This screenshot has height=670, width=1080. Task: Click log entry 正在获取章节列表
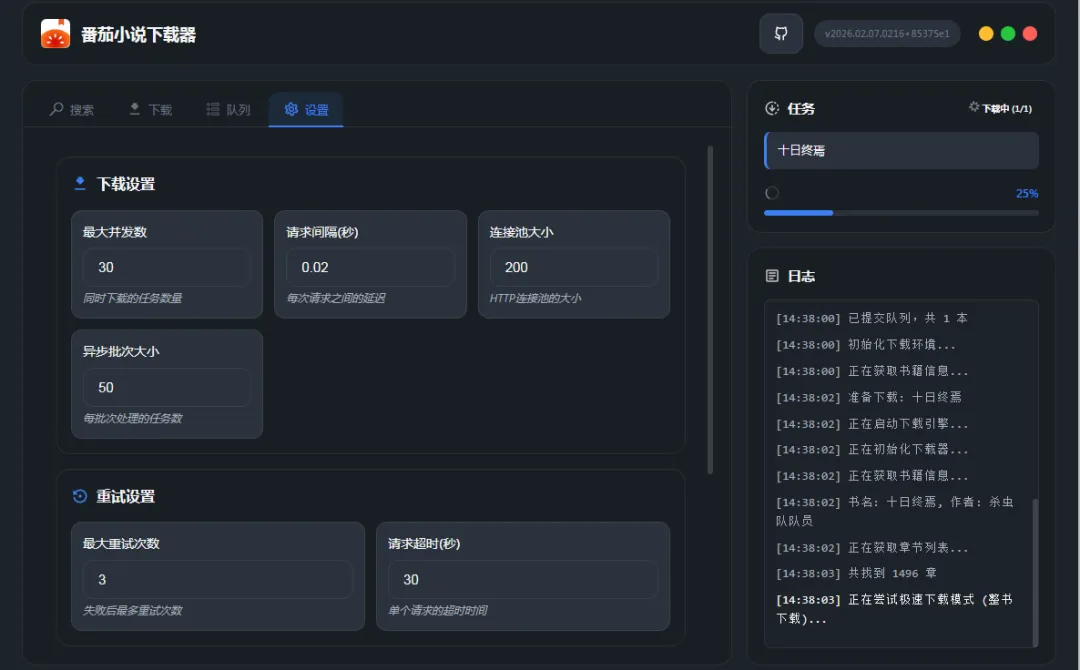click(x=872, y=548)
